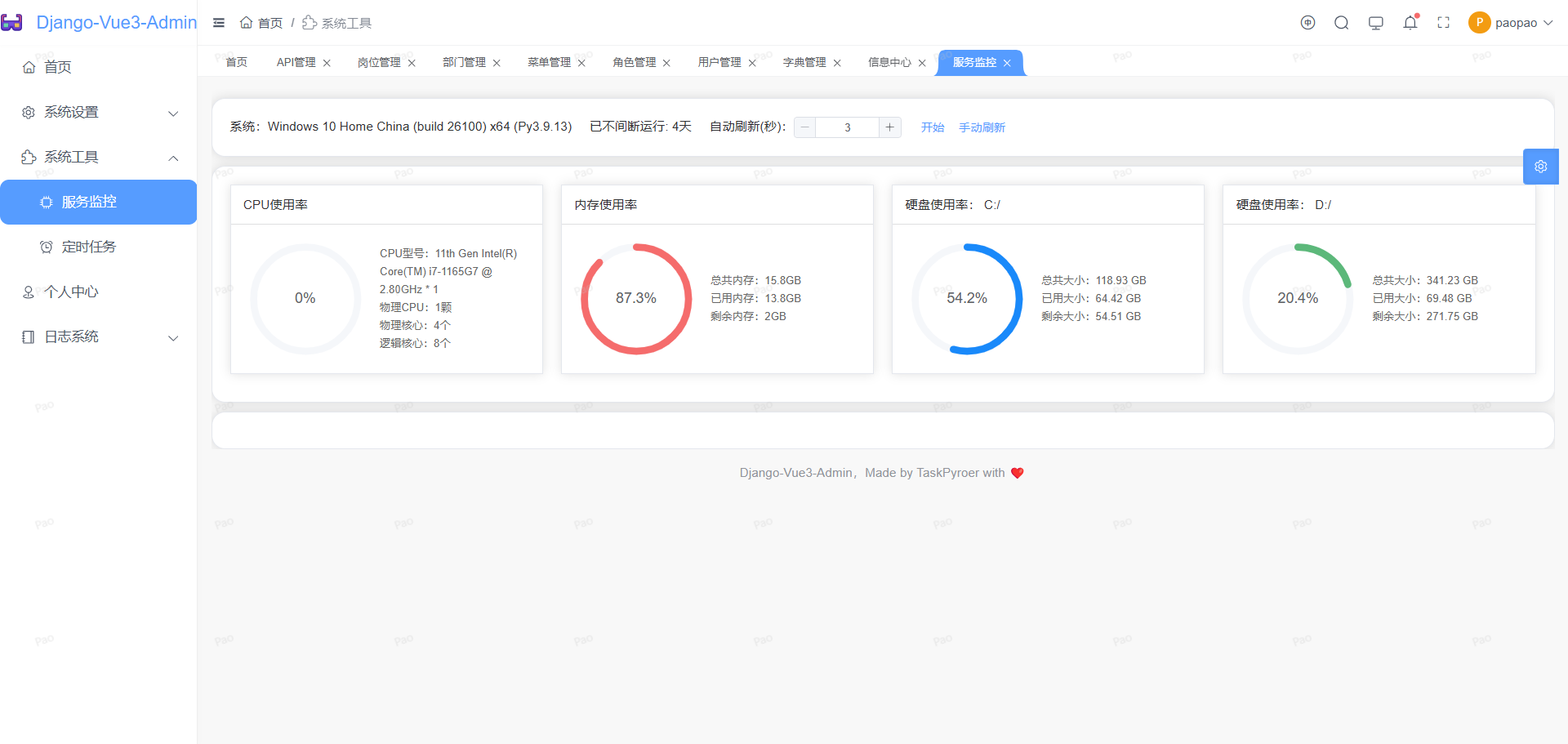Viewport: 1568px width, 744px height.
Task: Open 定时任务 sidebar item
Action: [x=98, y=247]
